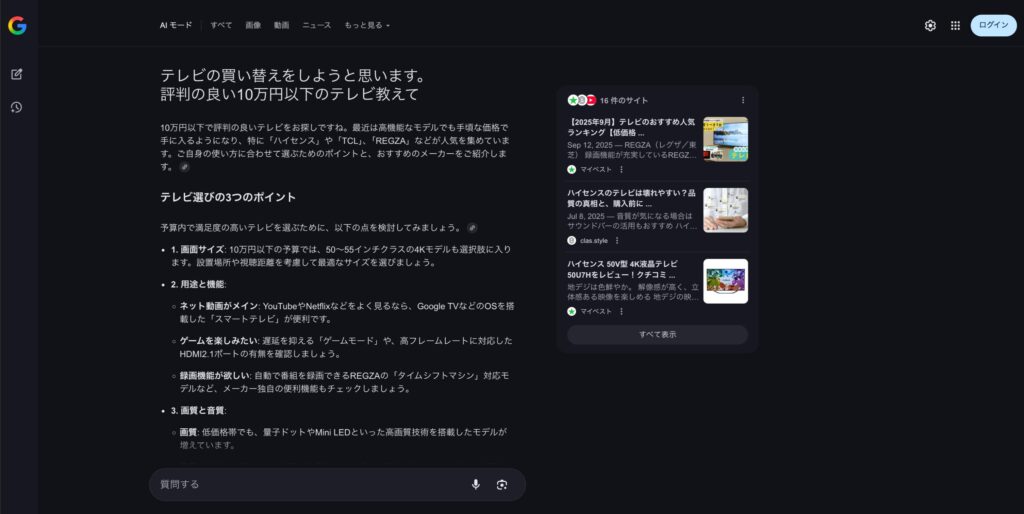Open the settings gear icon
The width and height of the screenshot is (1024, 514).
pos(930,25)
